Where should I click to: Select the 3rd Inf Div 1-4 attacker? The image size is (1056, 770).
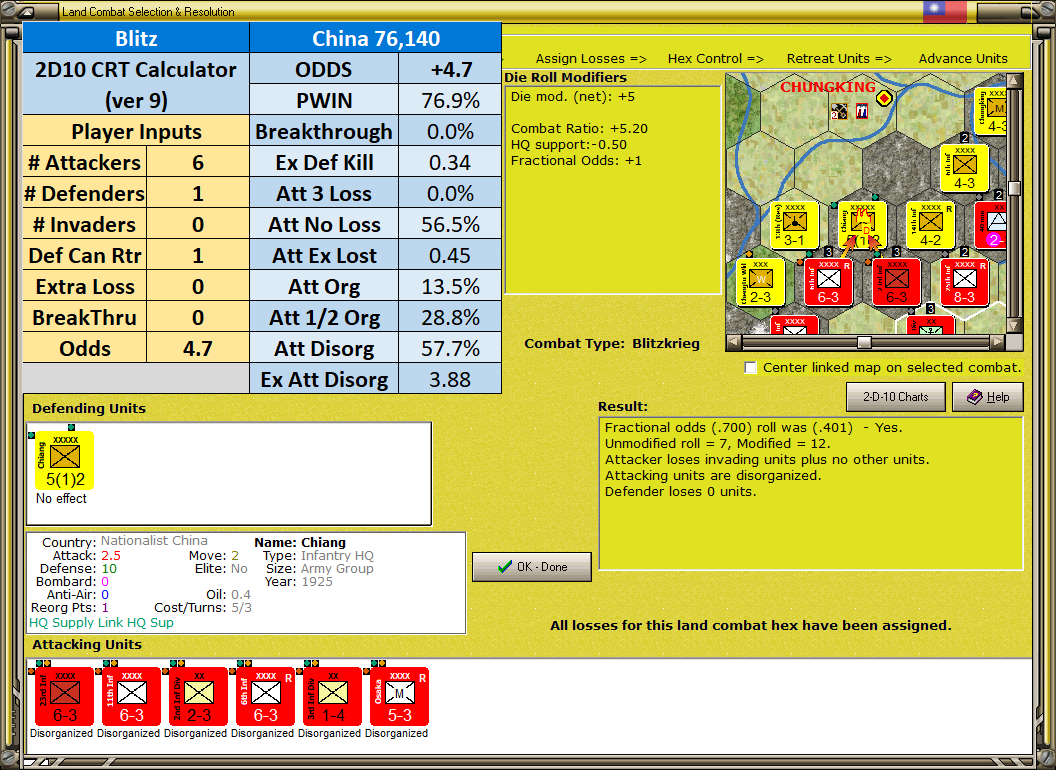pos(333,696)
